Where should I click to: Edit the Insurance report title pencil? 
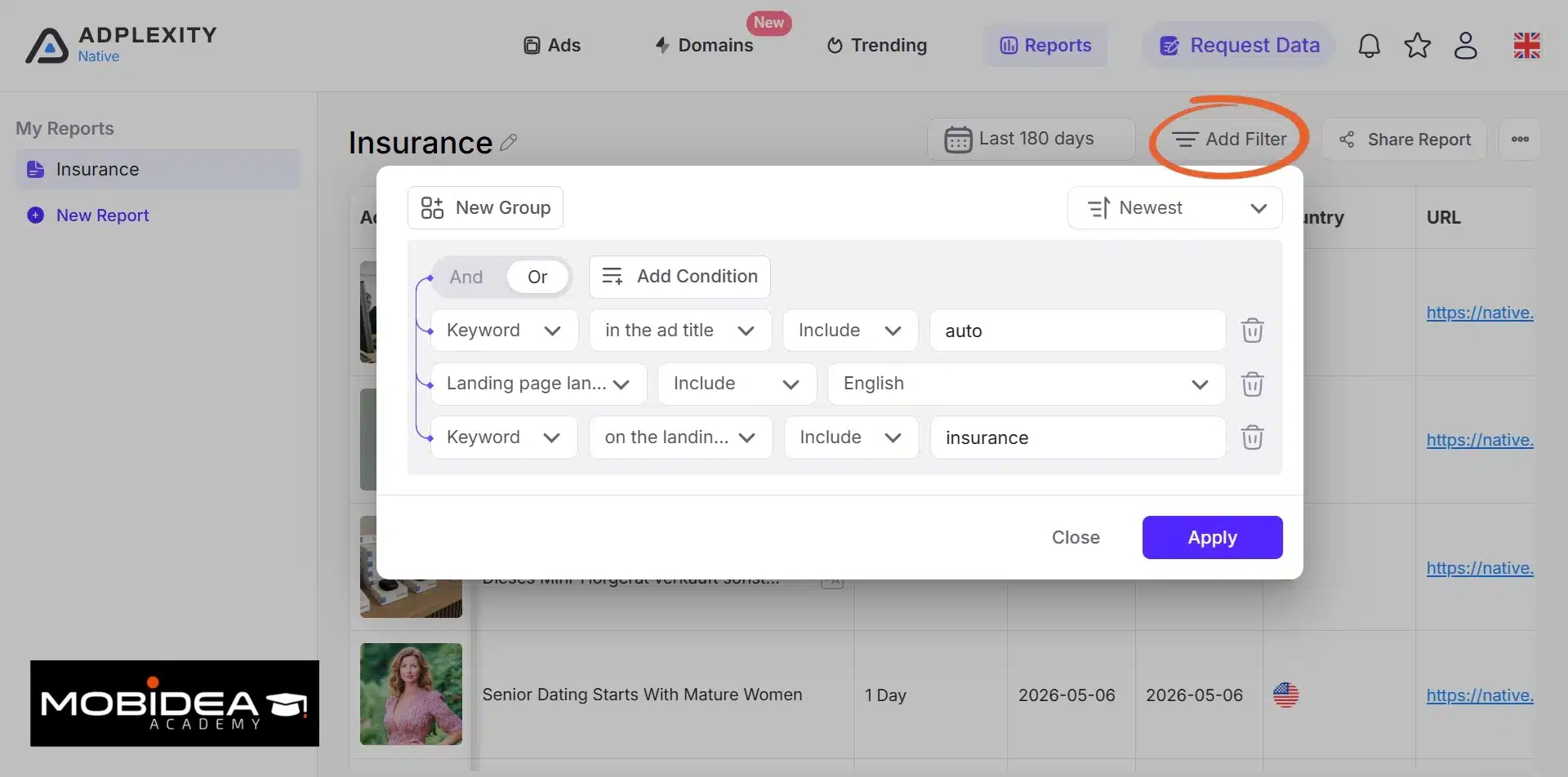509,142
